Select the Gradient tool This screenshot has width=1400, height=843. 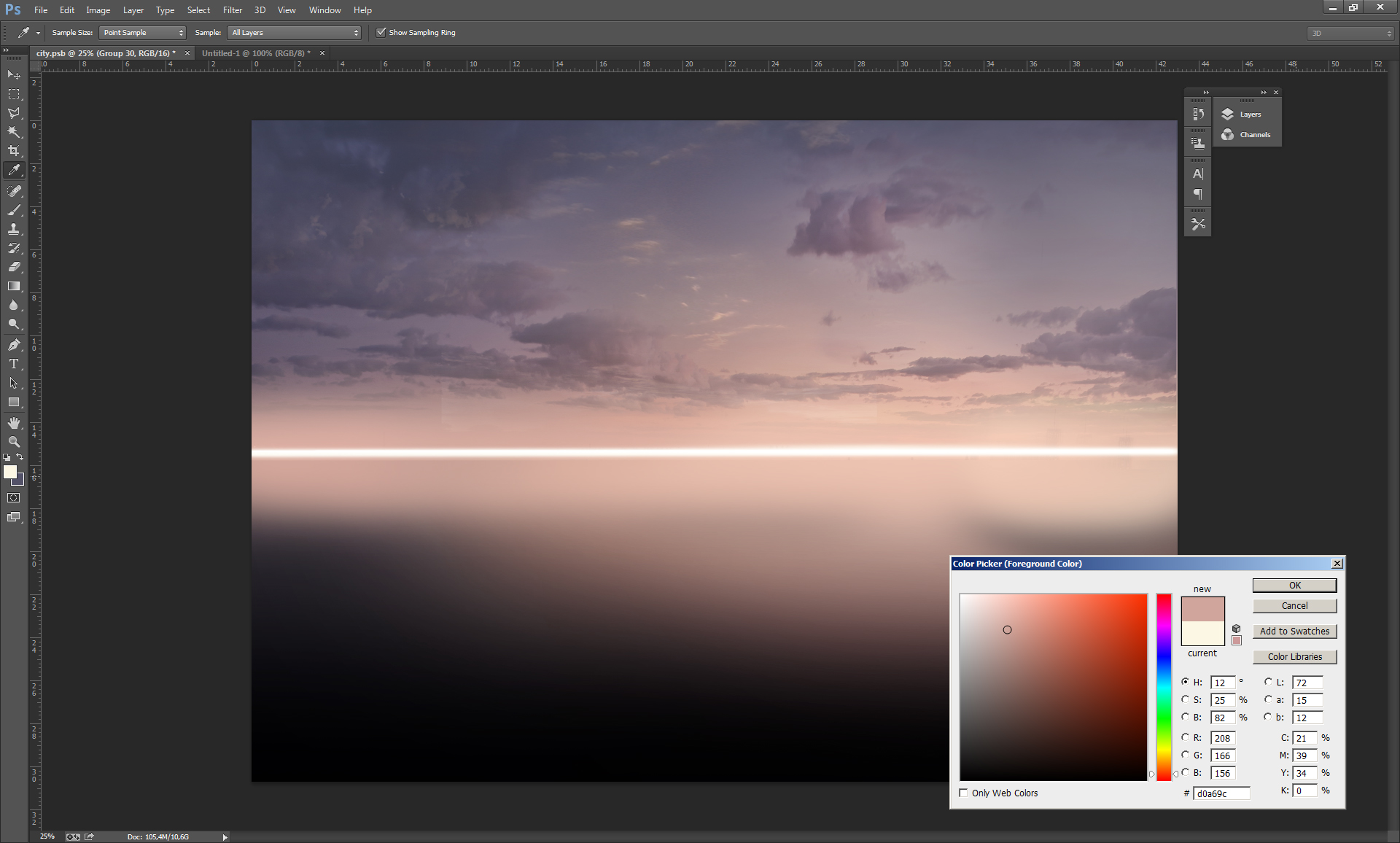[14, 287]
